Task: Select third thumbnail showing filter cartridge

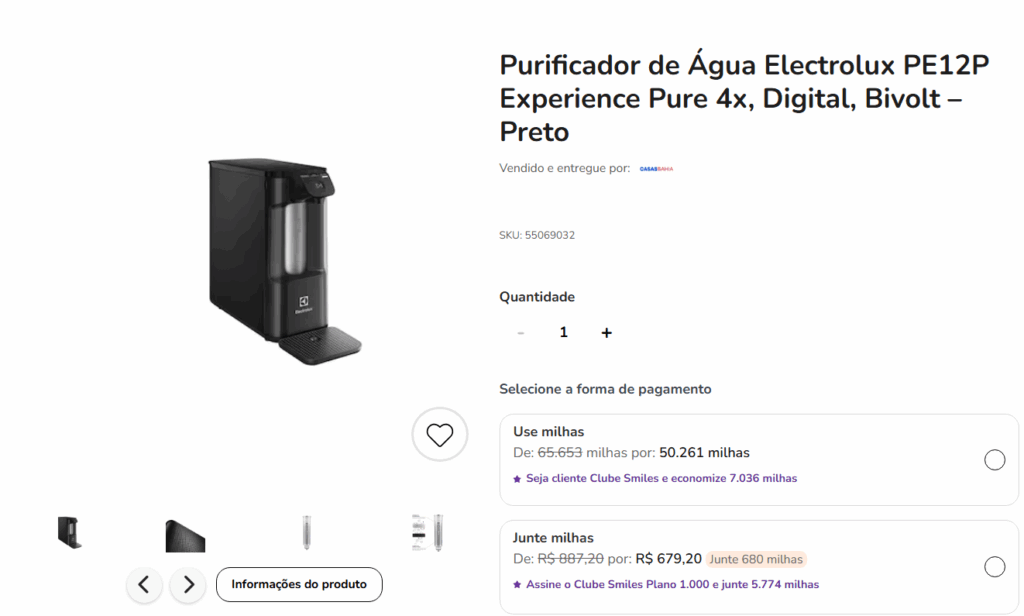Action: pos(306,532)
